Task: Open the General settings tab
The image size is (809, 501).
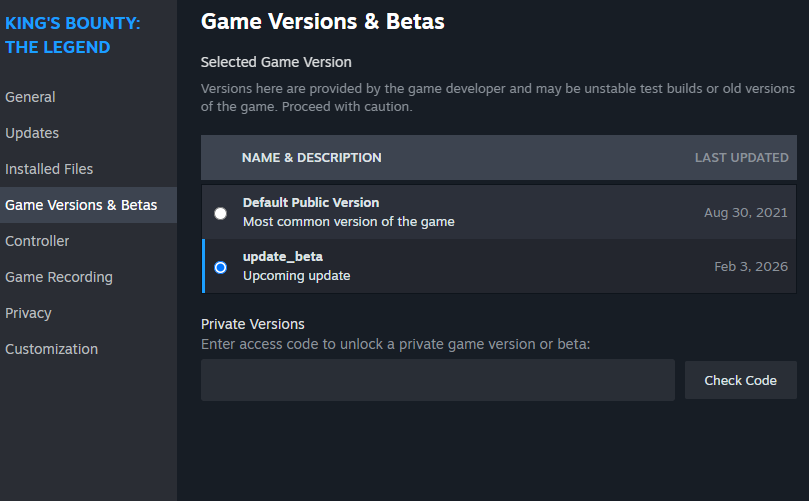Action: tap(30, 97)
